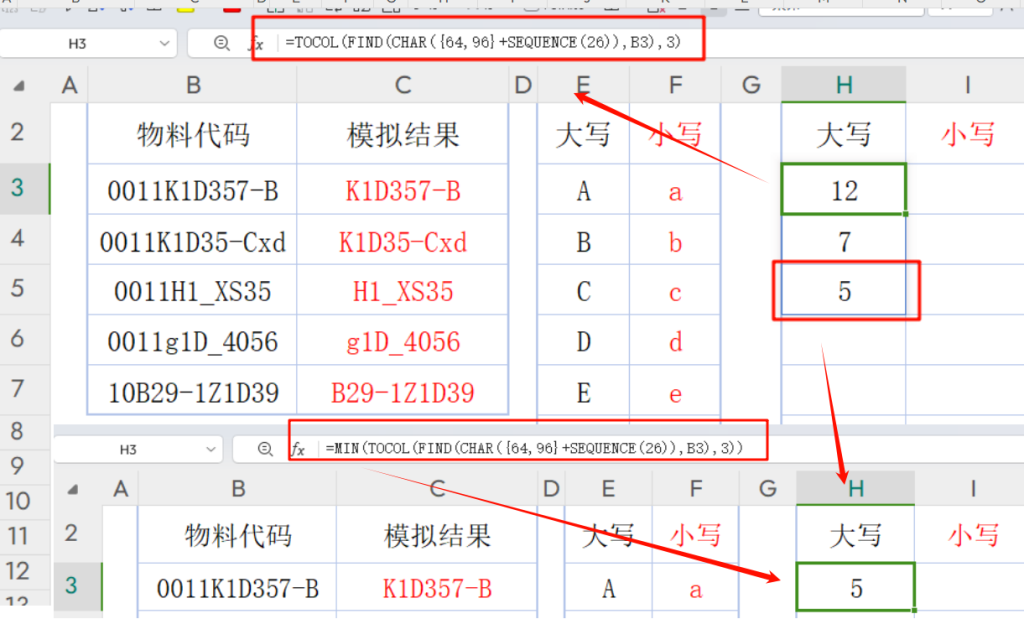Click upper sheet cell 0011K1D357-B in row 3

[193, 191]
